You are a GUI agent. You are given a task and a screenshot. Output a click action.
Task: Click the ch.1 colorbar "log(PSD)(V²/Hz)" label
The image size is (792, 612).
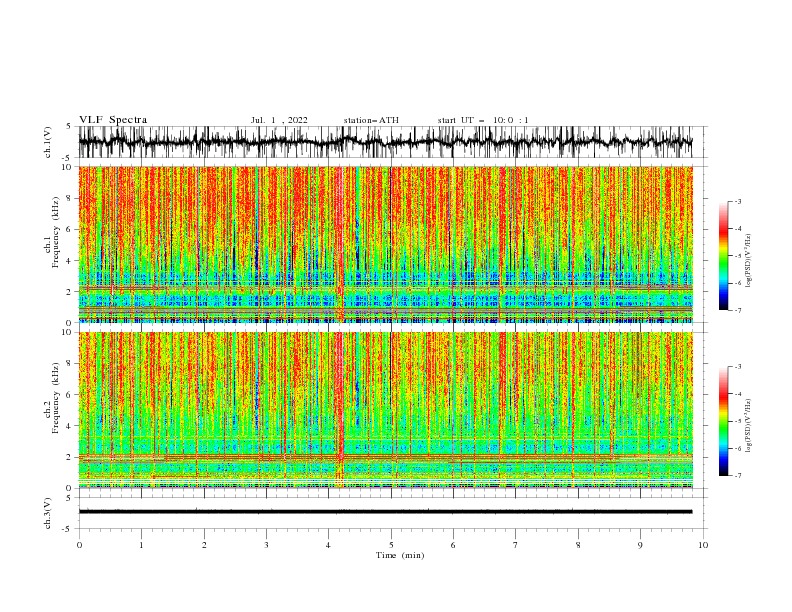click(748, 261)
